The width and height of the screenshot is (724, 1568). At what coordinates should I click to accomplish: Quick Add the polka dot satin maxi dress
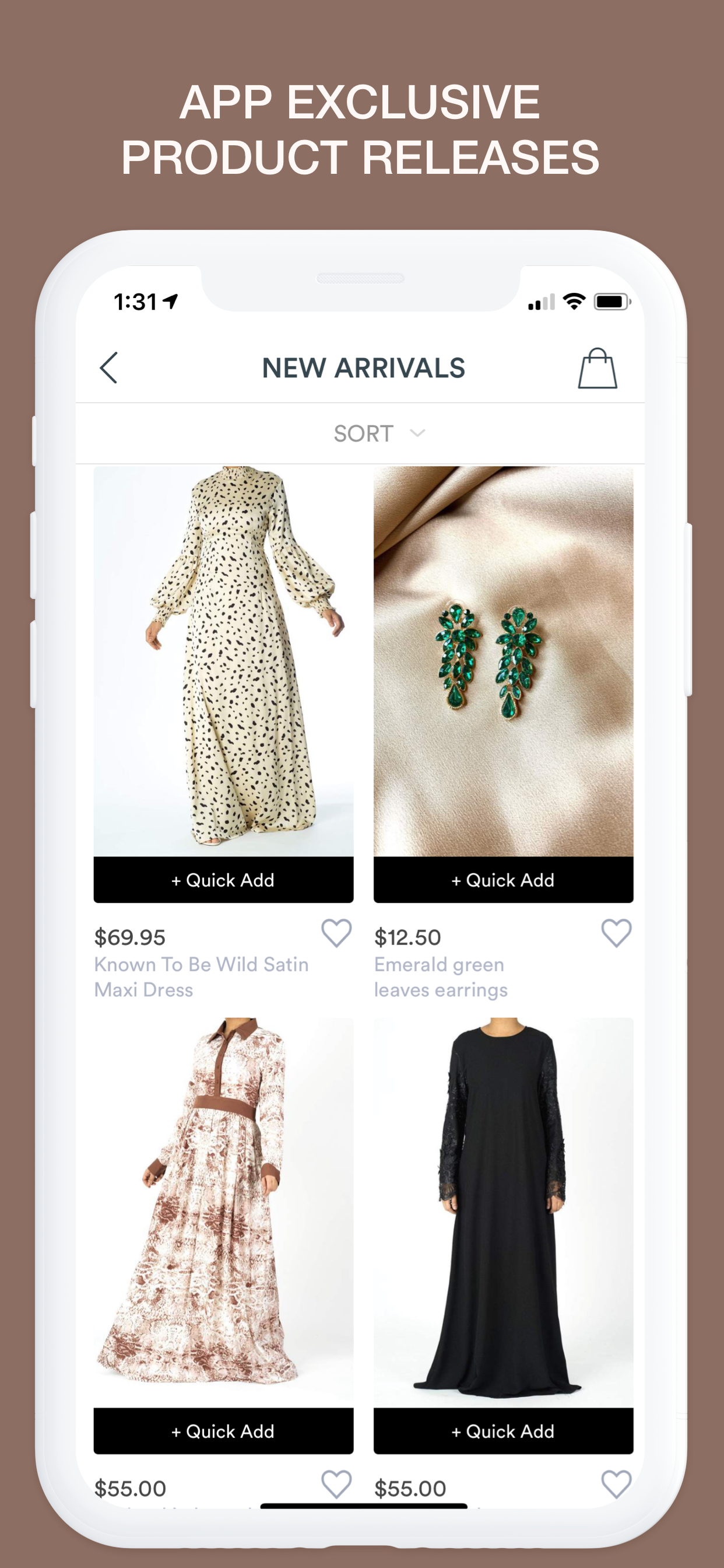pyautogui.click(x=223, y=880)
